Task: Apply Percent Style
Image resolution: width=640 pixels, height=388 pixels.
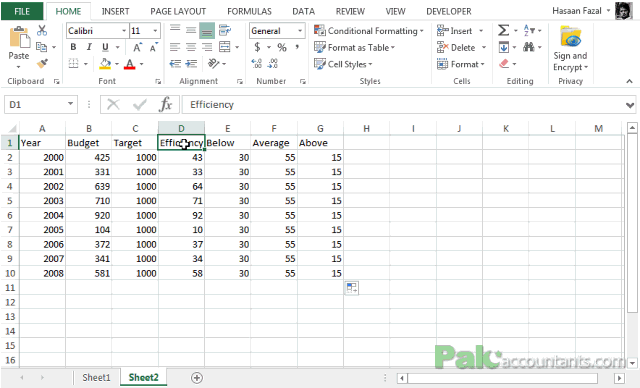Action: [x=282, y=47]
